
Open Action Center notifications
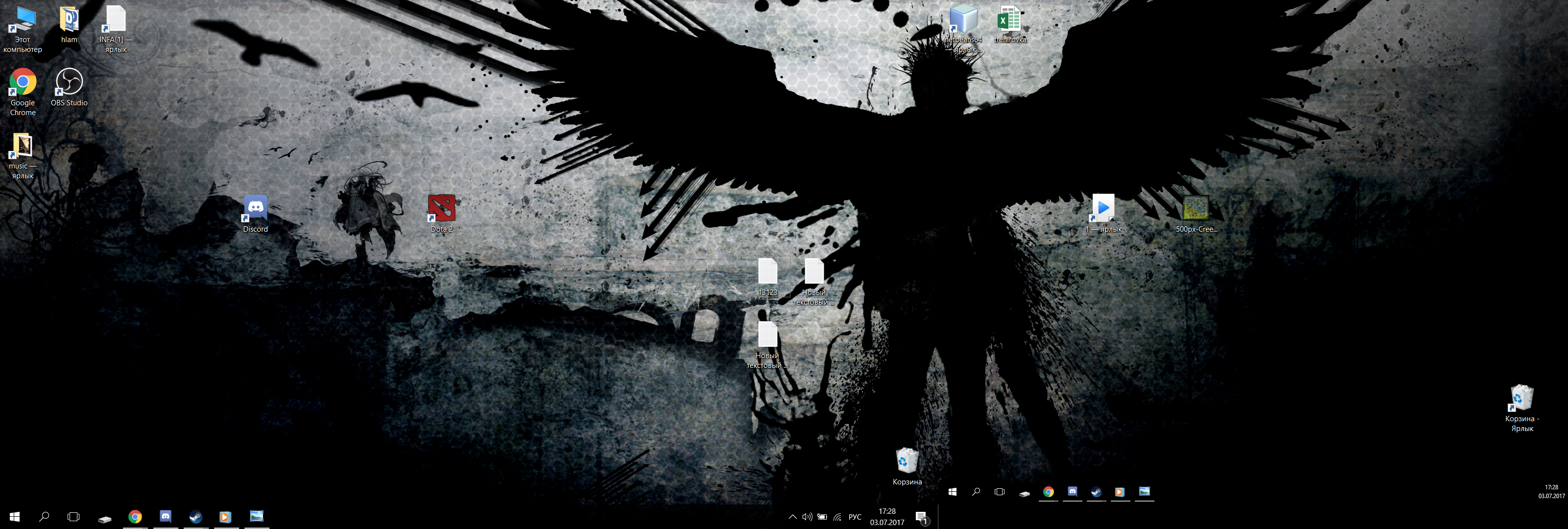(x=923, y=517)
